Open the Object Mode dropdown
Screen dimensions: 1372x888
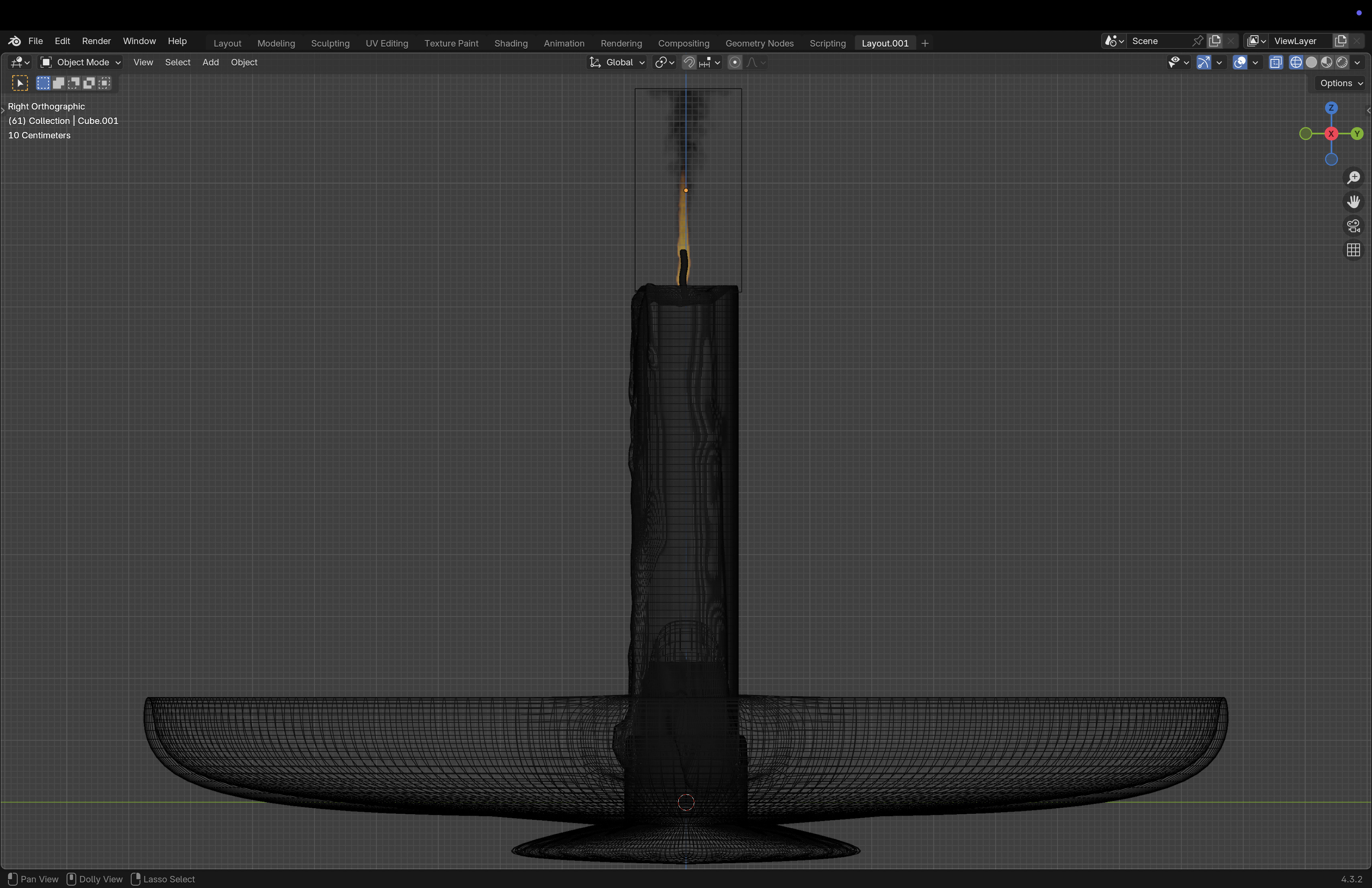tap(81, 62)
